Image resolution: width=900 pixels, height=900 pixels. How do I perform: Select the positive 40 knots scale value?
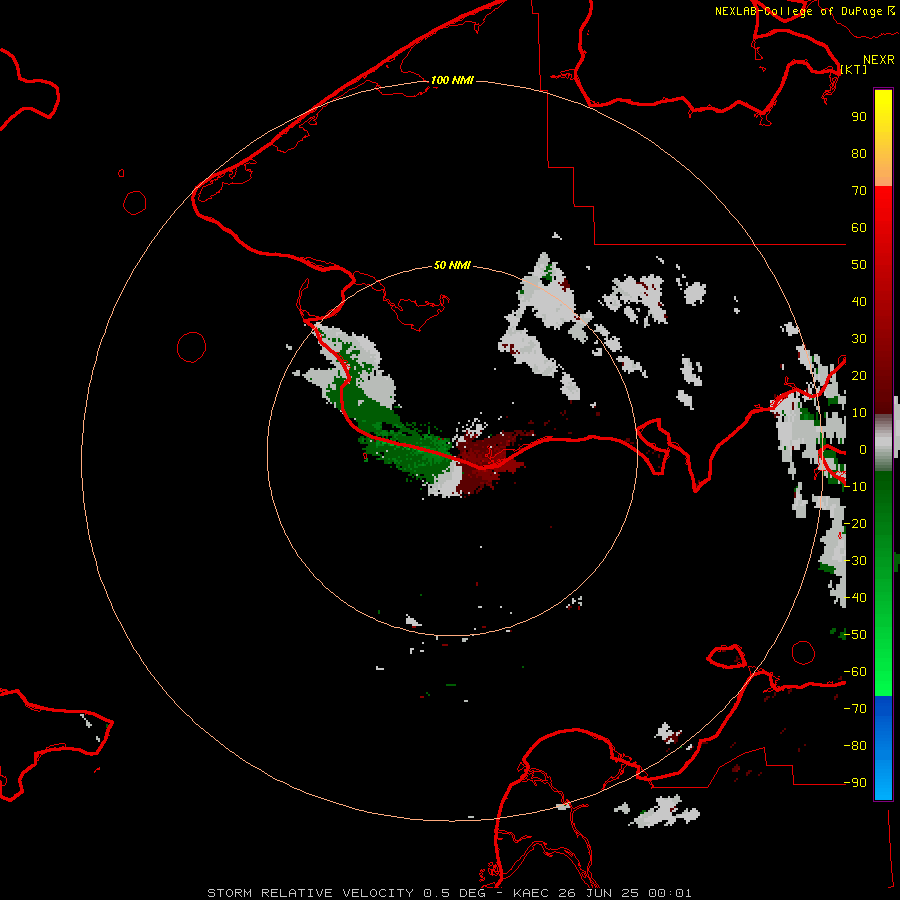(x=859, y=301)
